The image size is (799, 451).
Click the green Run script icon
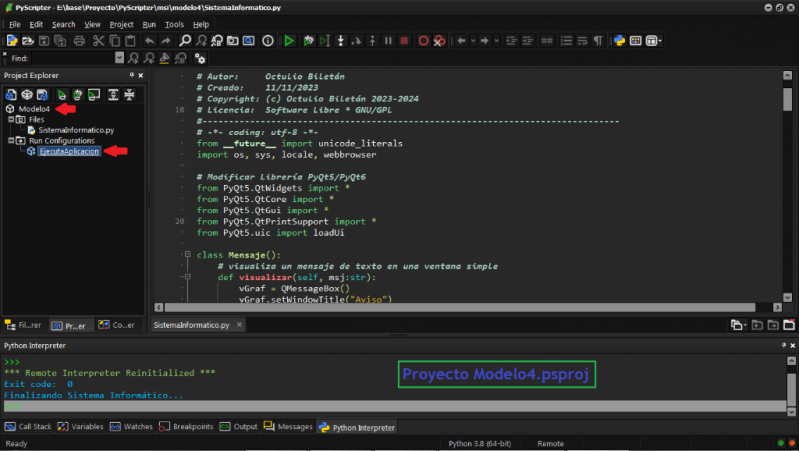click(x=289, y=41)
